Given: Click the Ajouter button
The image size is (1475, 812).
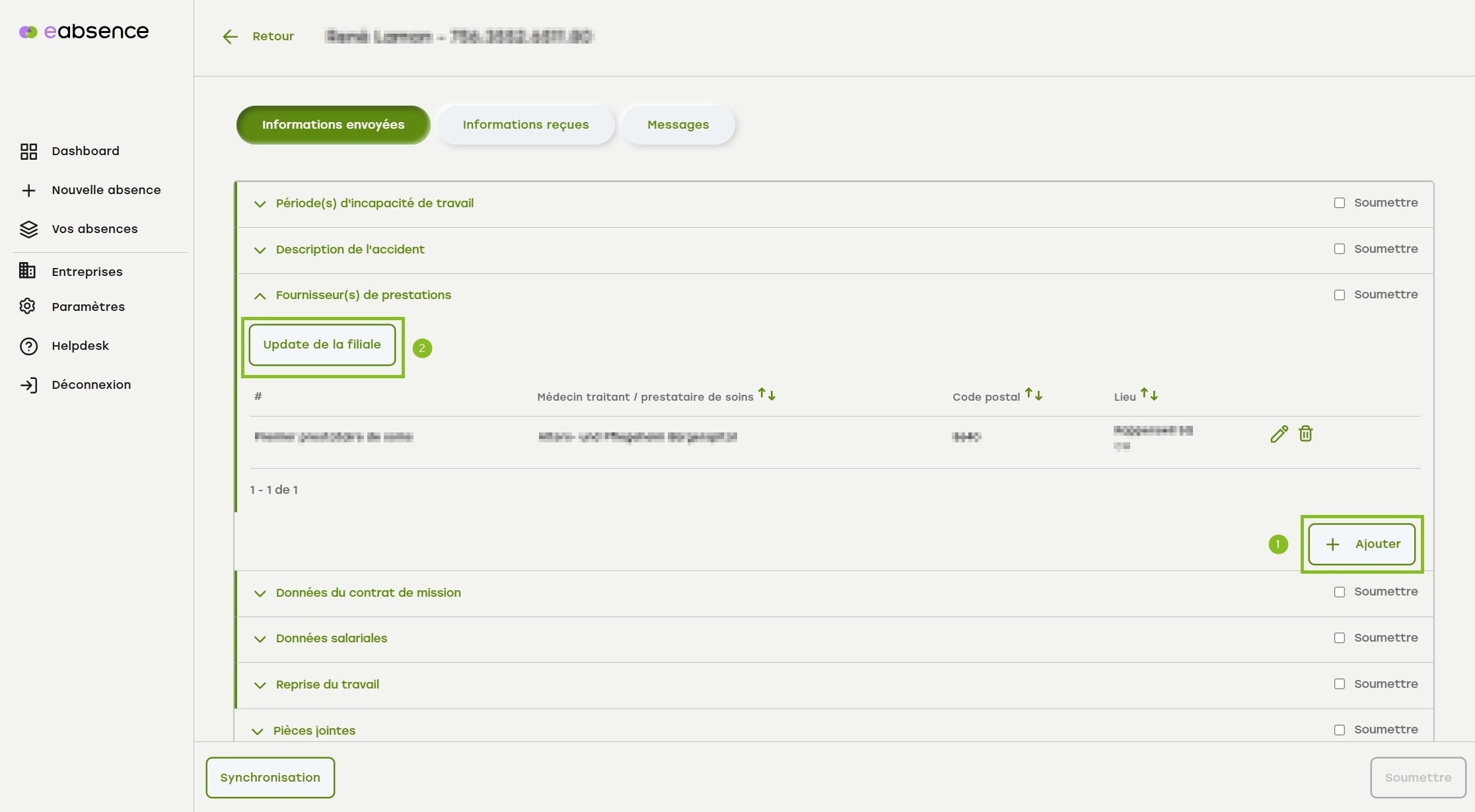Looking at the screenshot, I should point(1361,544).
